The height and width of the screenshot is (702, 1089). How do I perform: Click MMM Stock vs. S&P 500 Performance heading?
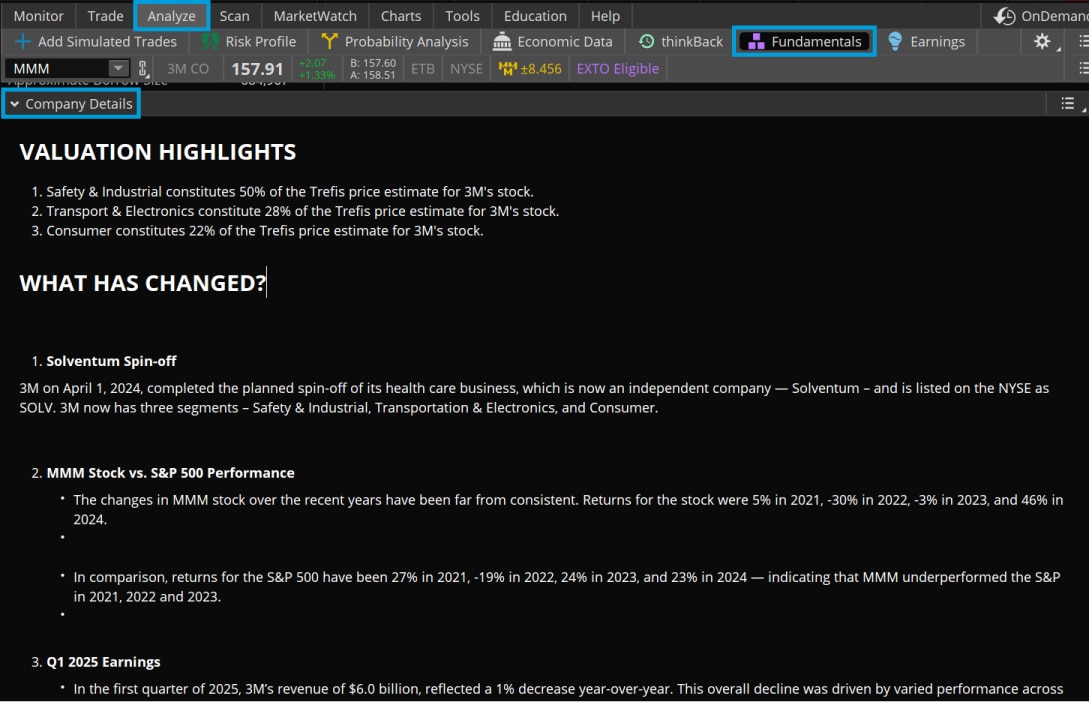click(170, 473)
